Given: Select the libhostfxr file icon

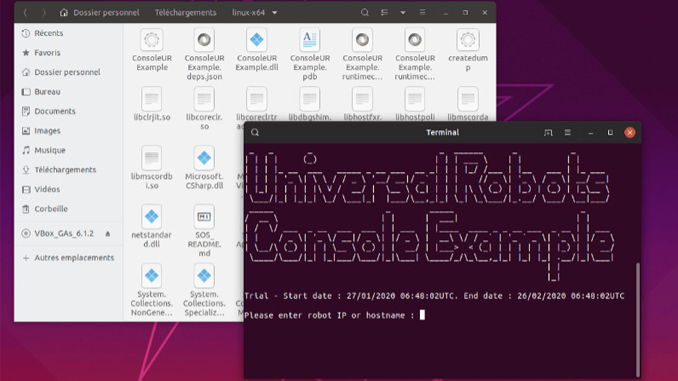Looking at the screenshot, I should [362, 99].
